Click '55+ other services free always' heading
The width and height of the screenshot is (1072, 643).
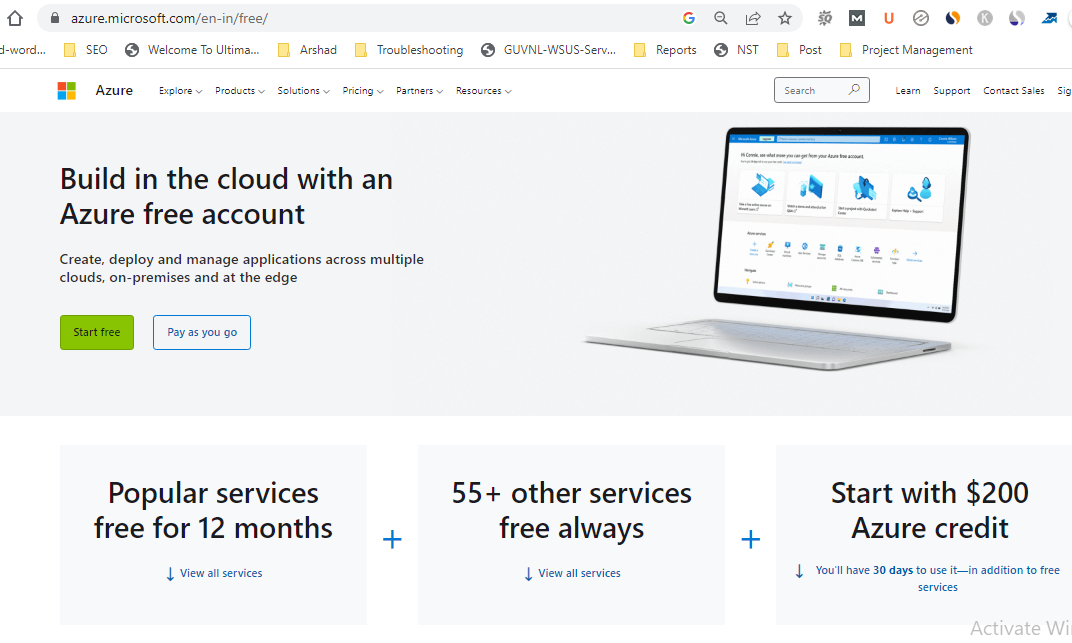pyautogui.click(x=572, y=510)
